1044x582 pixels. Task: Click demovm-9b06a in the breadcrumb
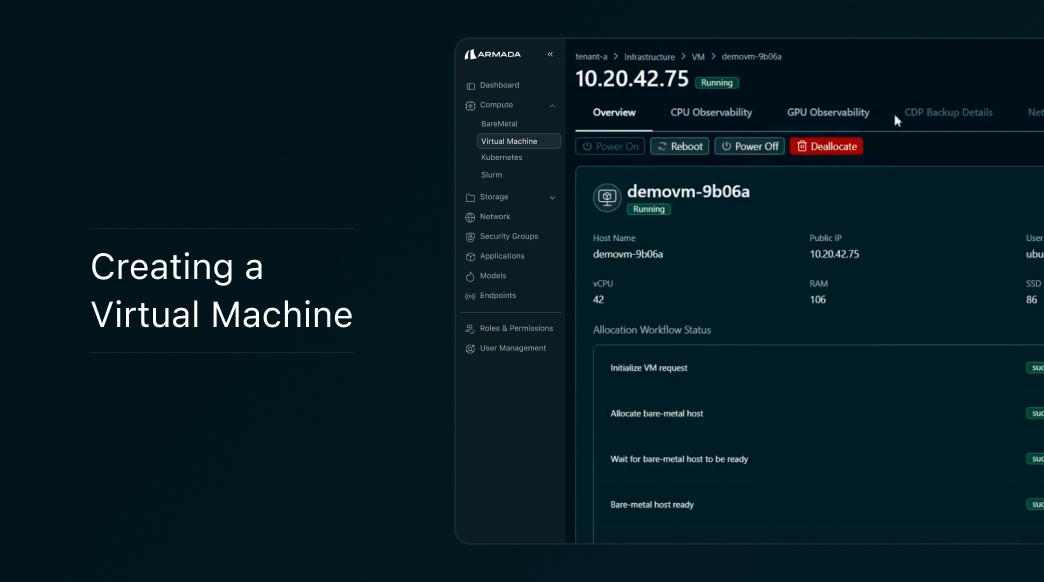click(x=751, y=57)
